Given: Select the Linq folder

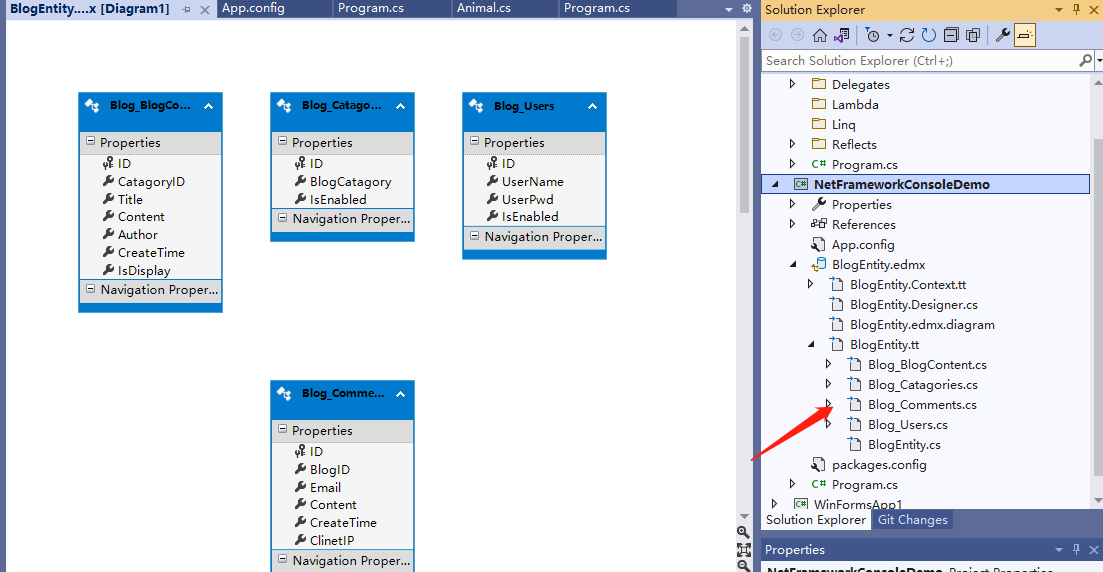Looking at the screenshot, I should tap(843, 124).
